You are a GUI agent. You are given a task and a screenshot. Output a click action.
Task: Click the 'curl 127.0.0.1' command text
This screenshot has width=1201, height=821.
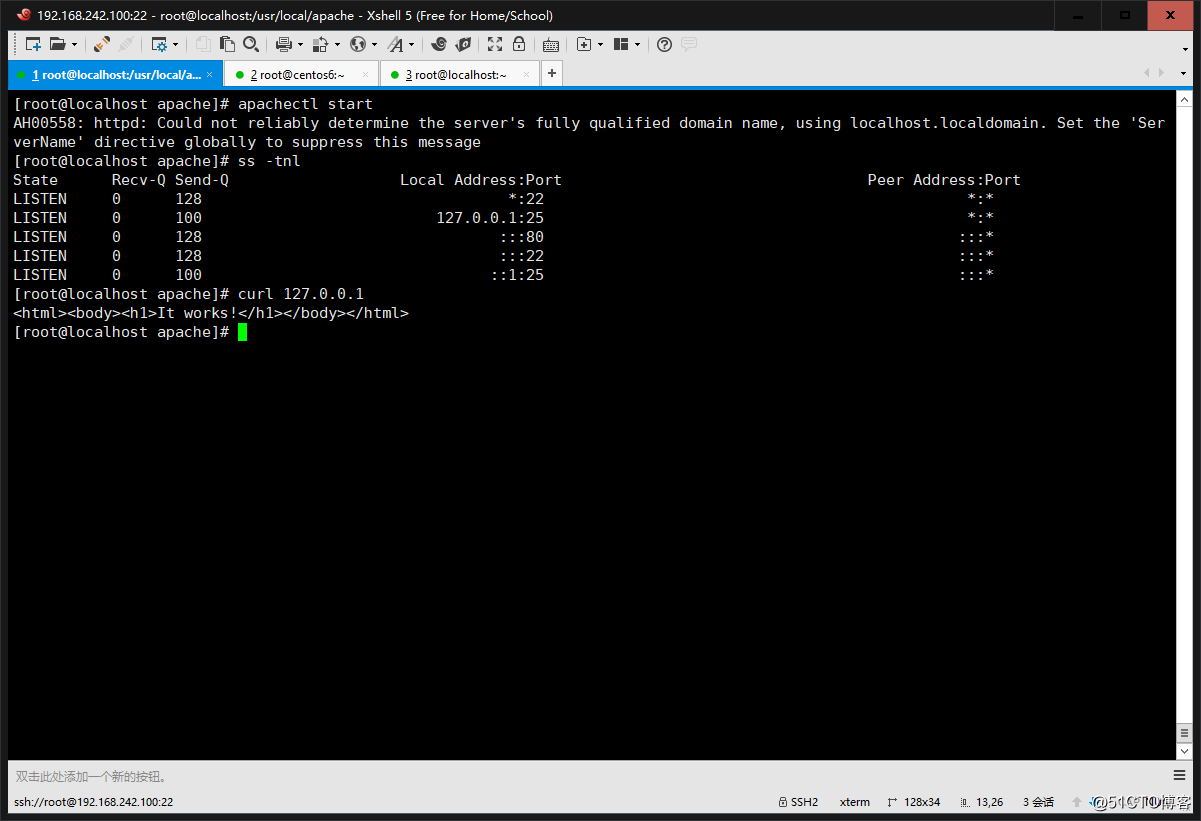[301, 294]
